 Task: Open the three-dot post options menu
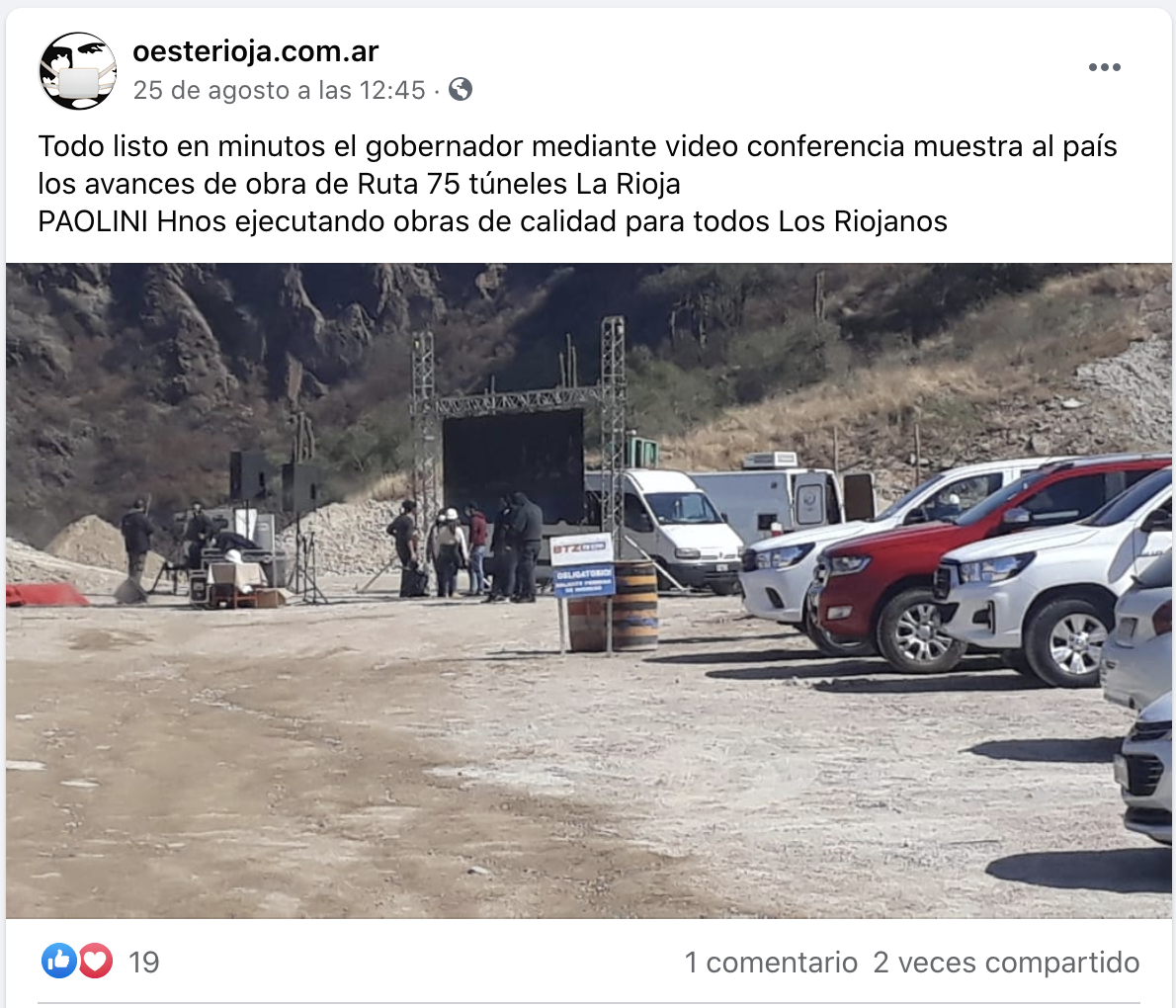[1105, 67]
